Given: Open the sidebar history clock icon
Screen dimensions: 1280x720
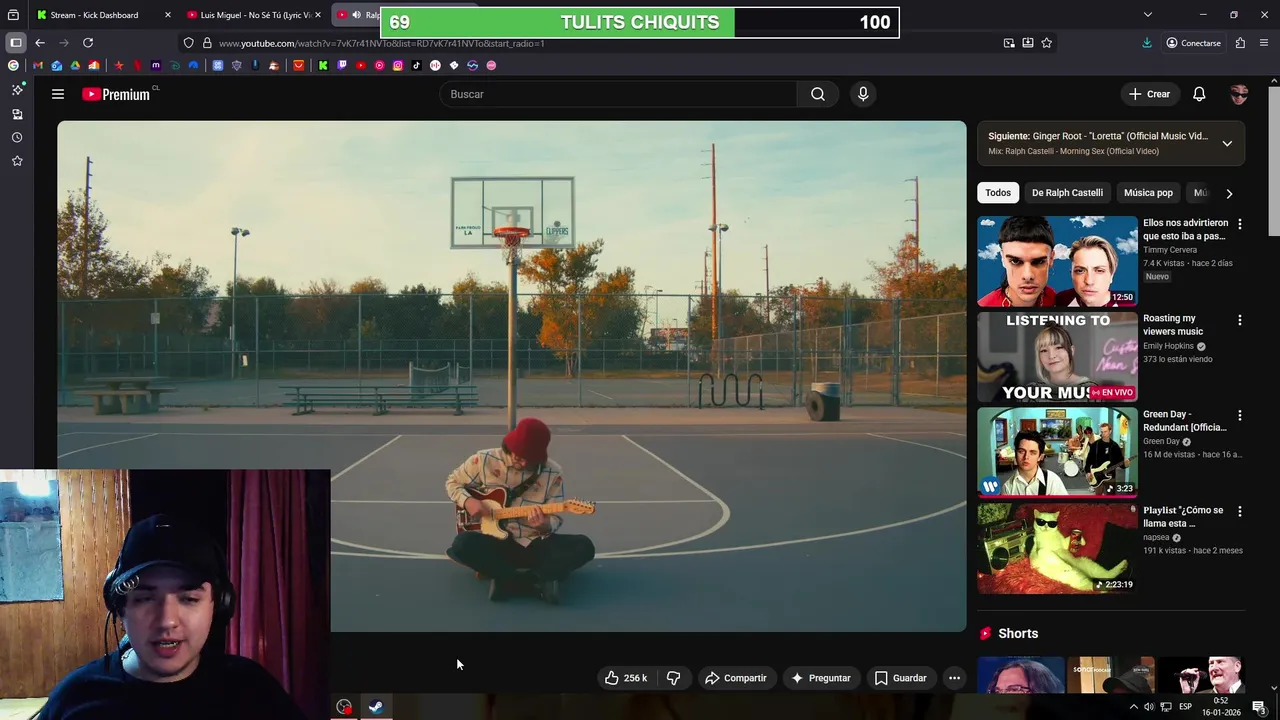Looking at the screenshot, I should [x=17, y=137].
